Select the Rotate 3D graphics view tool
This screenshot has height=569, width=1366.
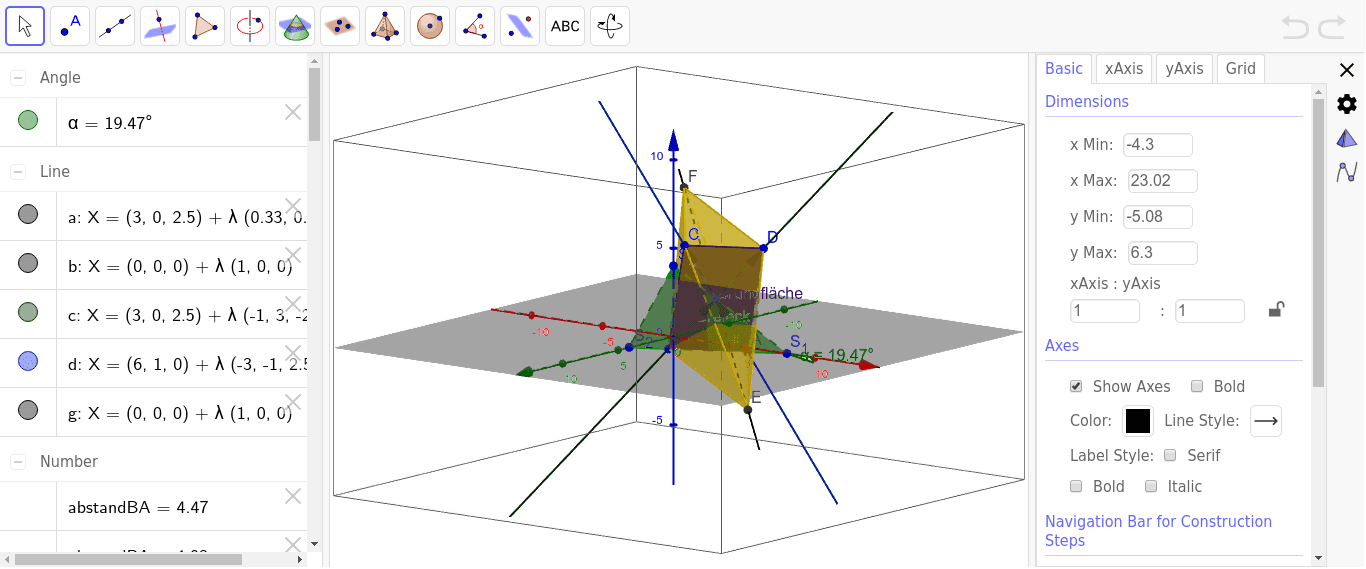610,26
